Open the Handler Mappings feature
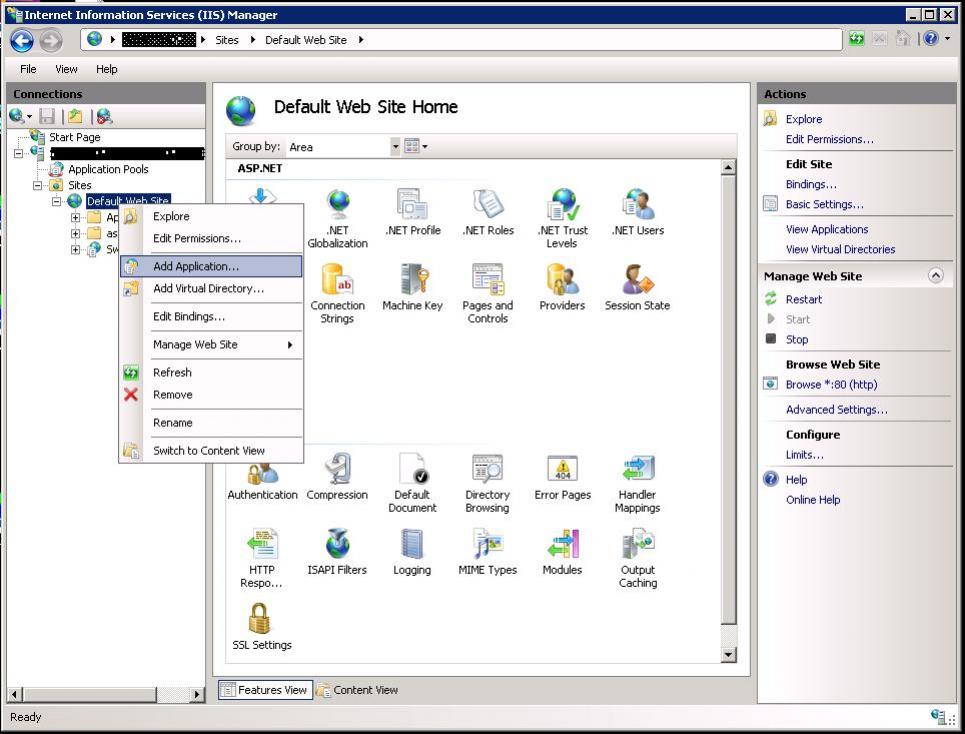The width and height of the screenshot is (965, 734). pos(637,483)
